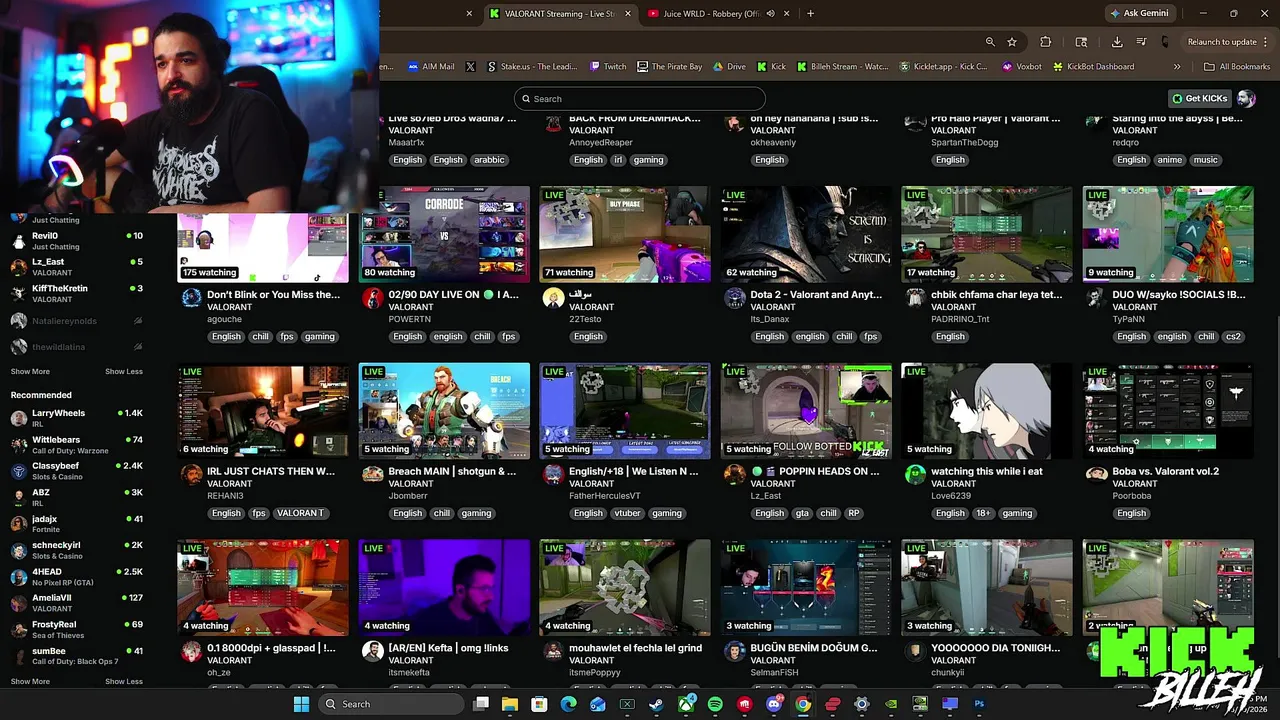This screenshot has width=1280, height=720.
Task: Open schneckyirl in Recommended list
Action: (x=76, y=550)
